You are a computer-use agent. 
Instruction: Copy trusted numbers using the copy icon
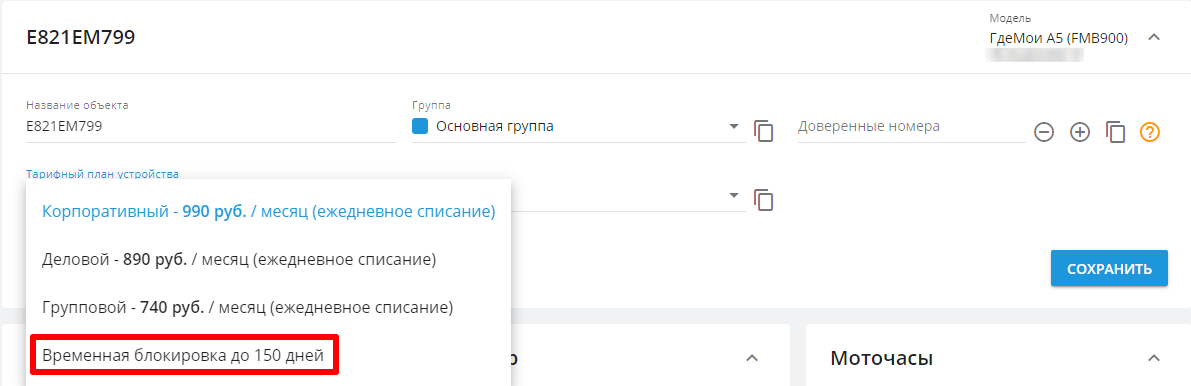point(1115,131)
